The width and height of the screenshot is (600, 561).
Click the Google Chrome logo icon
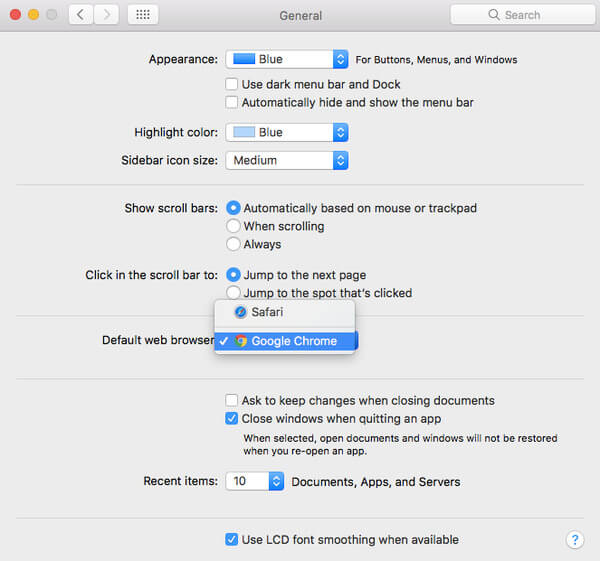pyautogui.click(x=241, y=341)
